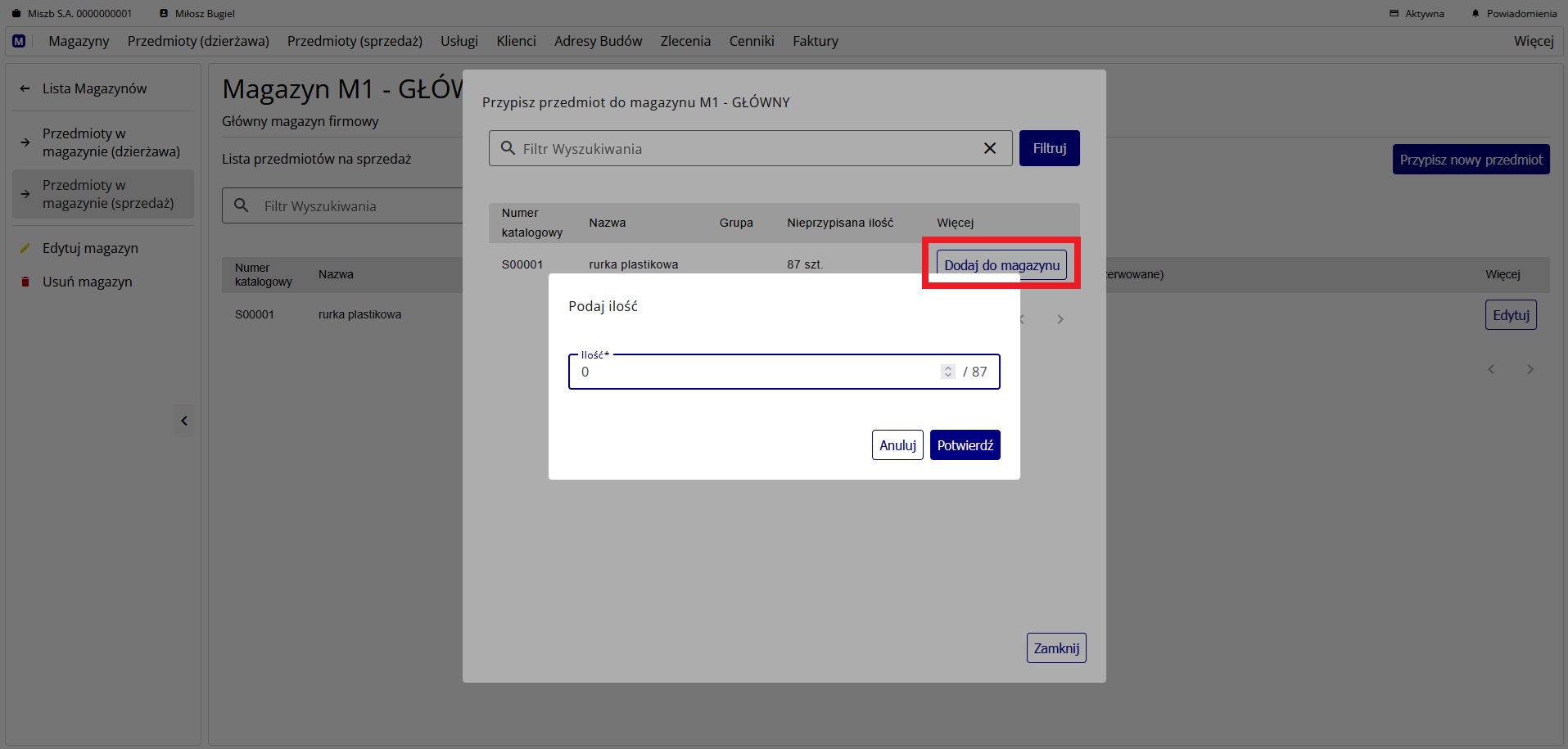Click the back arrow beside Lista Magazynów
The width and height of the screenshot is (1568, 749).
point(25,88)
